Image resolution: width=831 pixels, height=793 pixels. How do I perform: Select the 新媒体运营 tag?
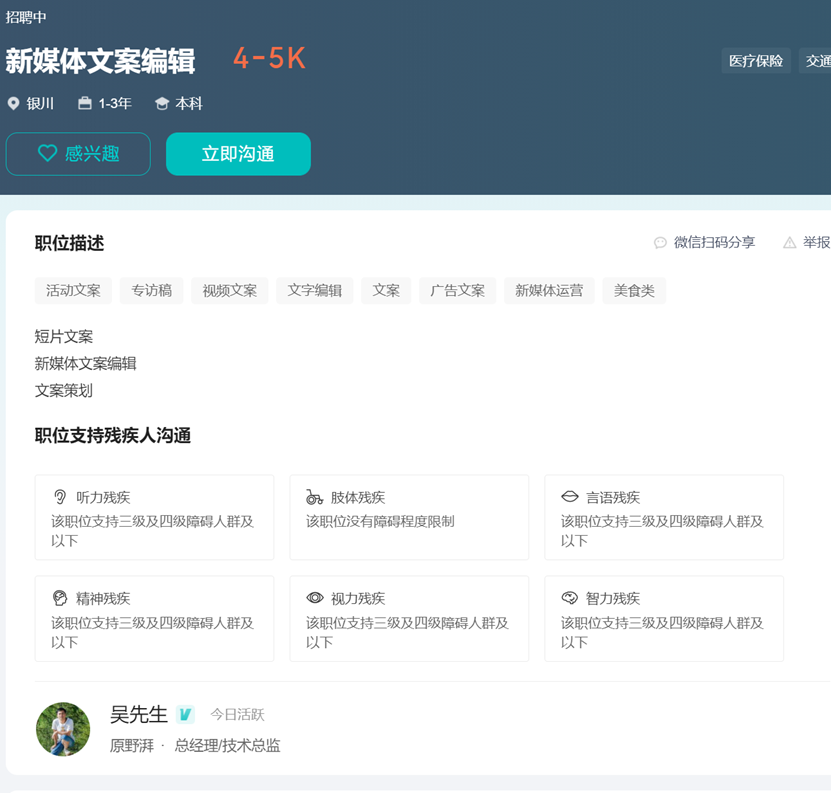[x=549, y=291]
